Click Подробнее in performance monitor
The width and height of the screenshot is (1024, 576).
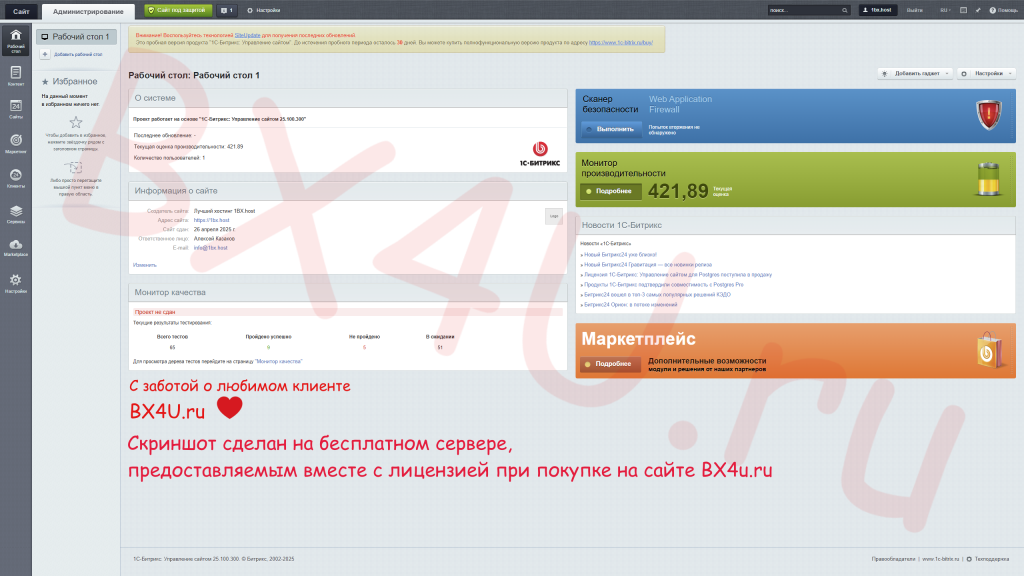pyautogui.click(x=611, y=191)
